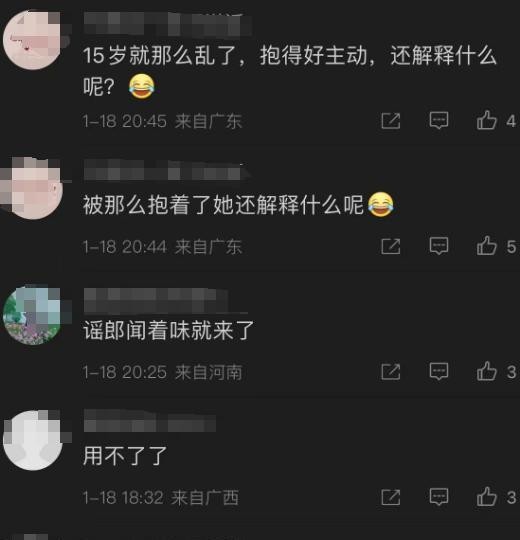Reply to the 20:44 Guangdong comment
520x540 pixels.
(439, 246)
